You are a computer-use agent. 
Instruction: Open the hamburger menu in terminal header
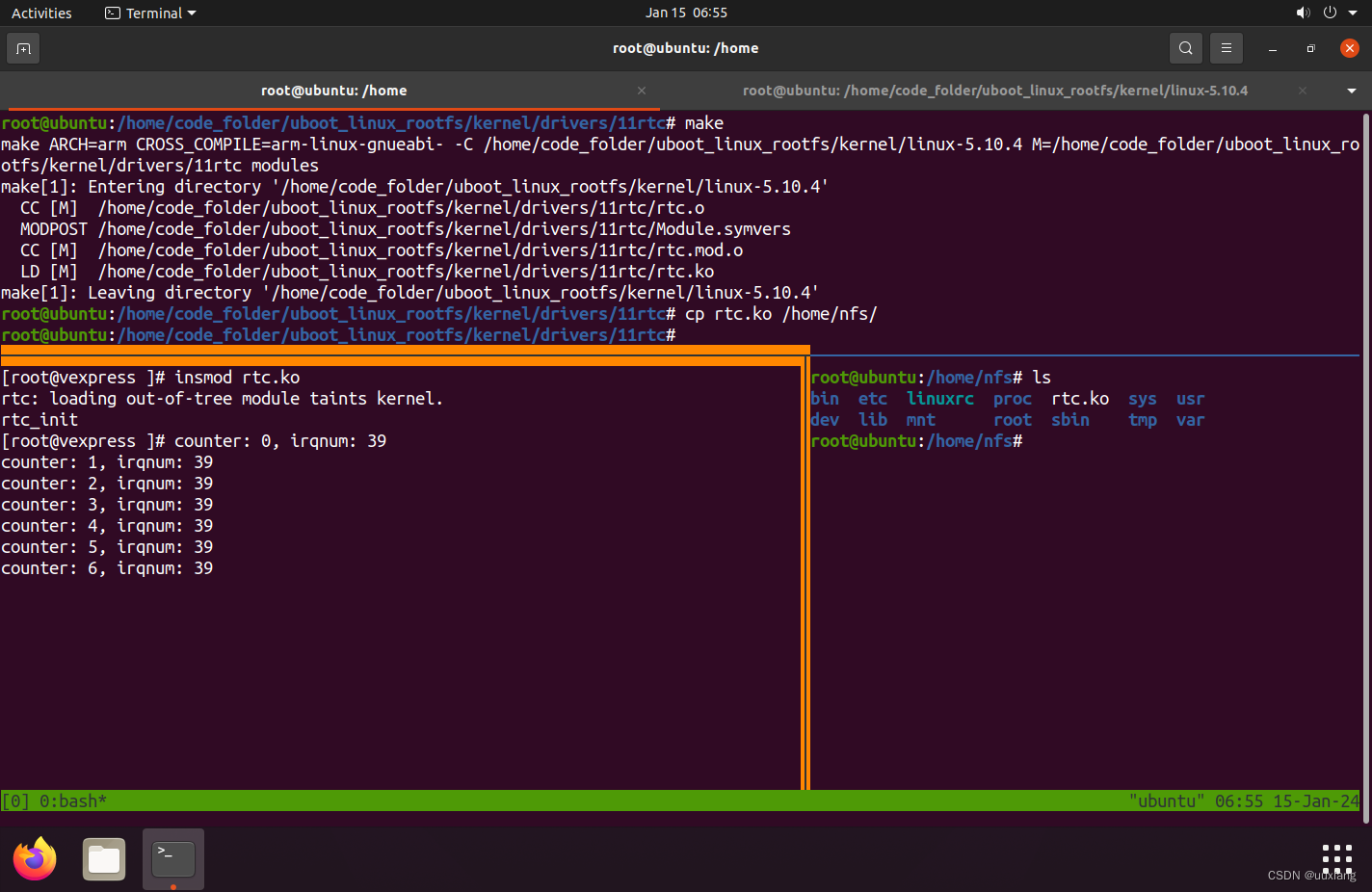tap(1226, 48)
